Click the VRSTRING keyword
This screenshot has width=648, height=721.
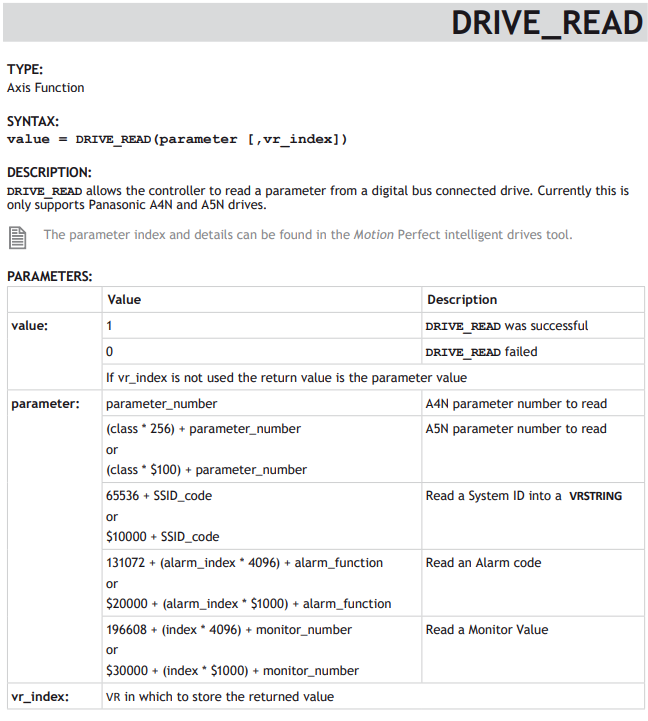(x=596, y=496)
